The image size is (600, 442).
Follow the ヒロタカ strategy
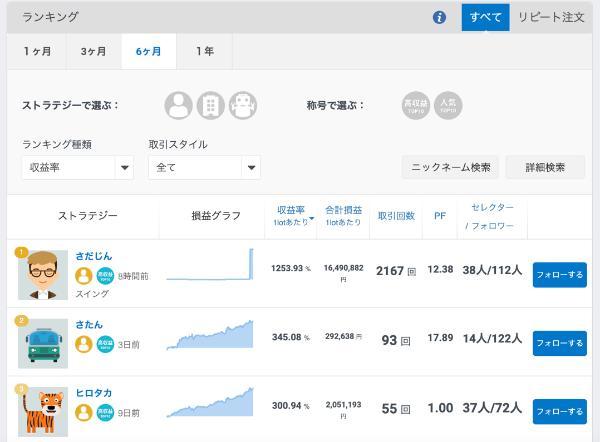pos(559,412)
